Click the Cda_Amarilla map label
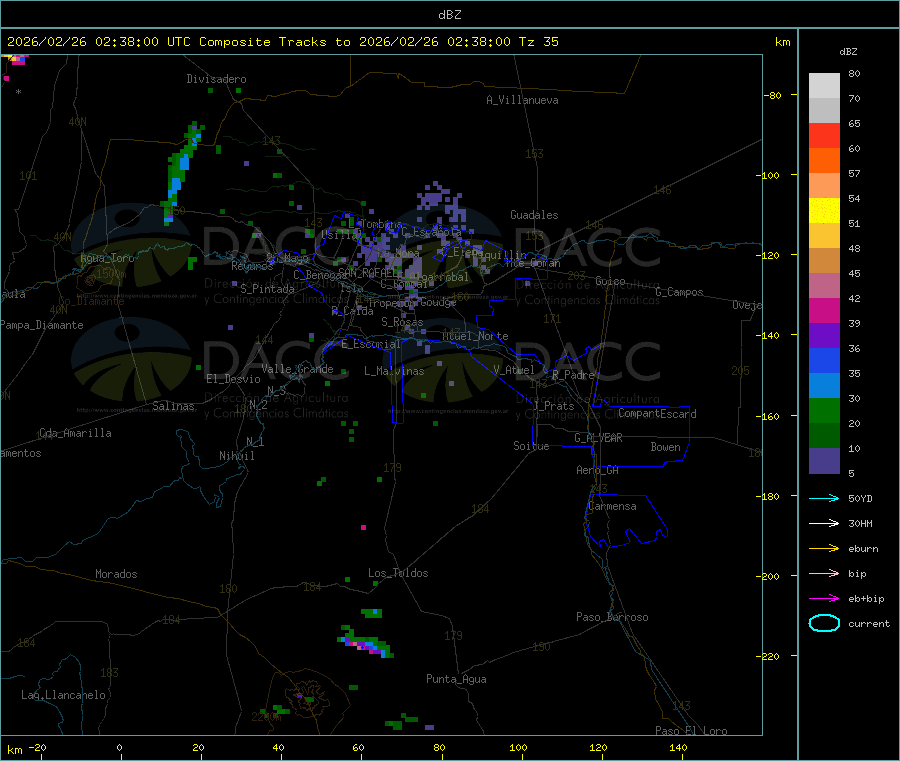This screenshot has width=900, height=761. (75, 433)
